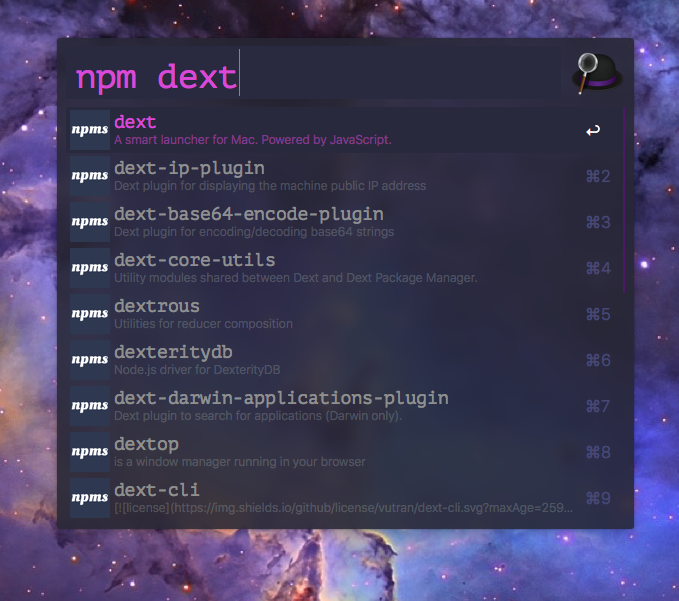Click the dext-cli license badge URL text
Image resolution: width=679 pixels, height=601 pixels.
pos(343,508)
